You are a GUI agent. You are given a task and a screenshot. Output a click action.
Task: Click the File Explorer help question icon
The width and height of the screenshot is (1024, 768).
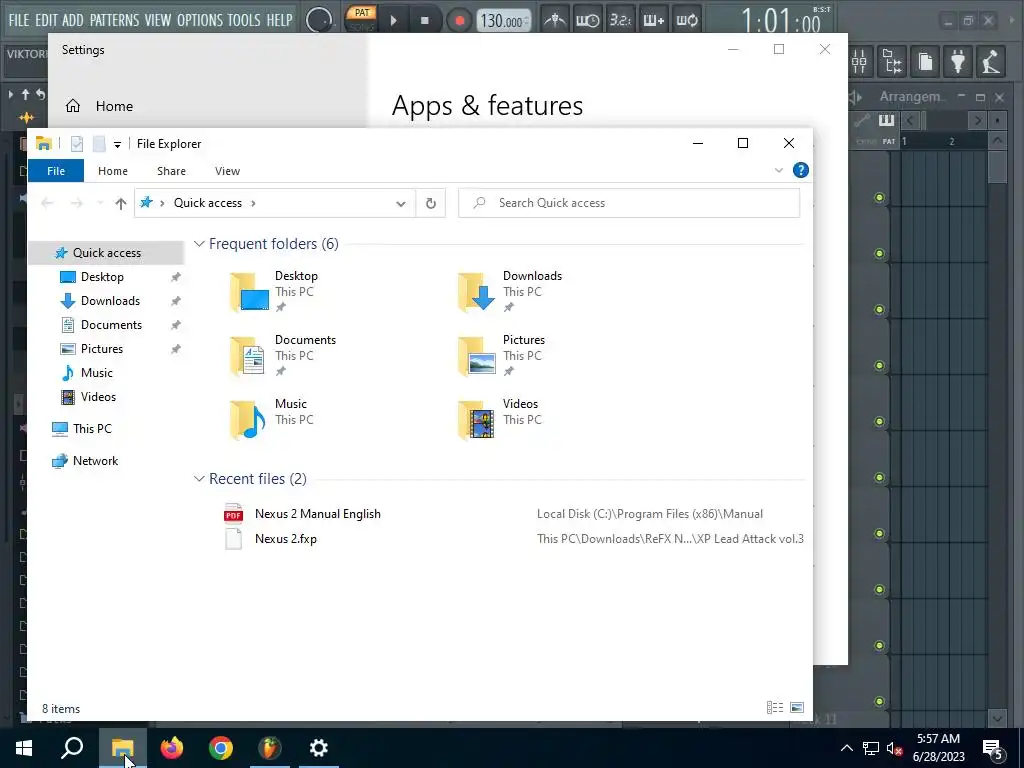pyautogui.click(x=801, y=170)
